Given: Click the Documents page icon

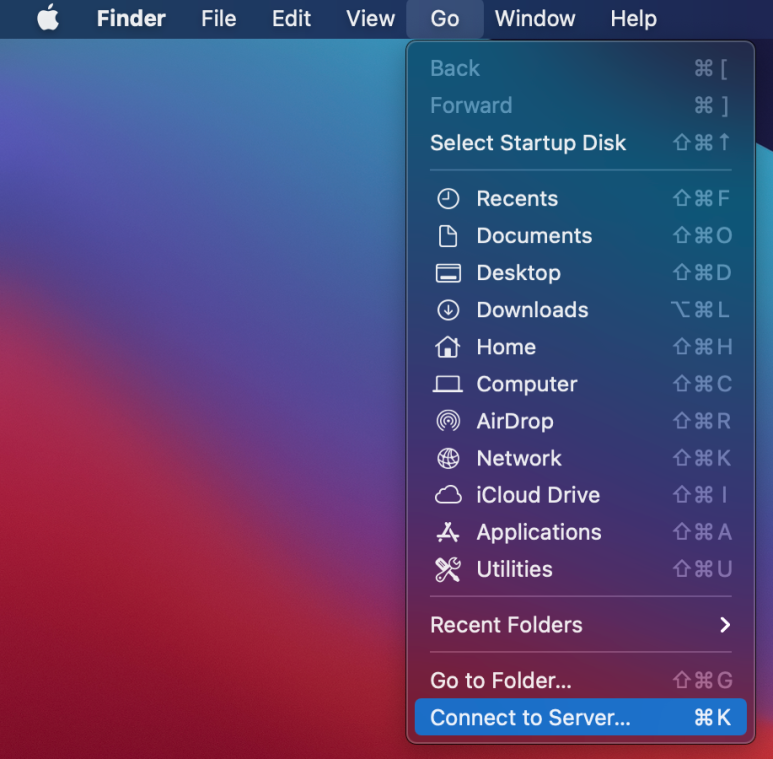Looking at the screenshot, I should 448,236.
